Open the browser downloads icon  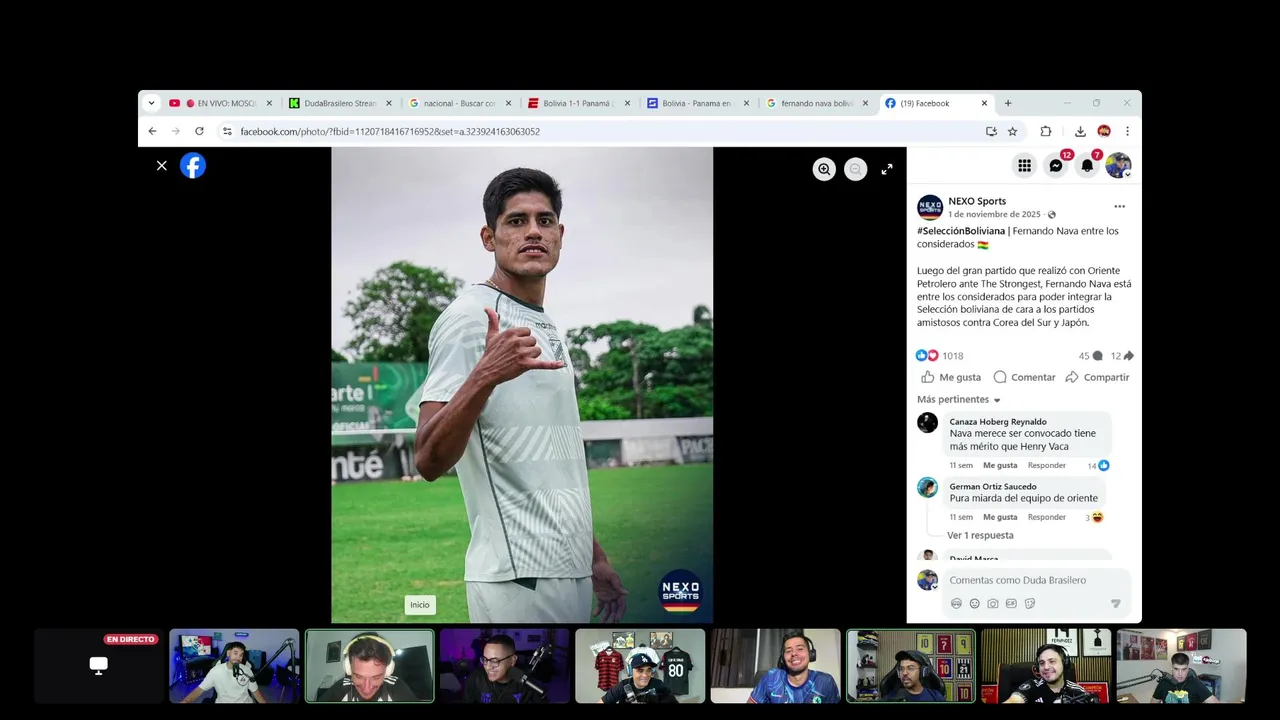click(1080, 131)
